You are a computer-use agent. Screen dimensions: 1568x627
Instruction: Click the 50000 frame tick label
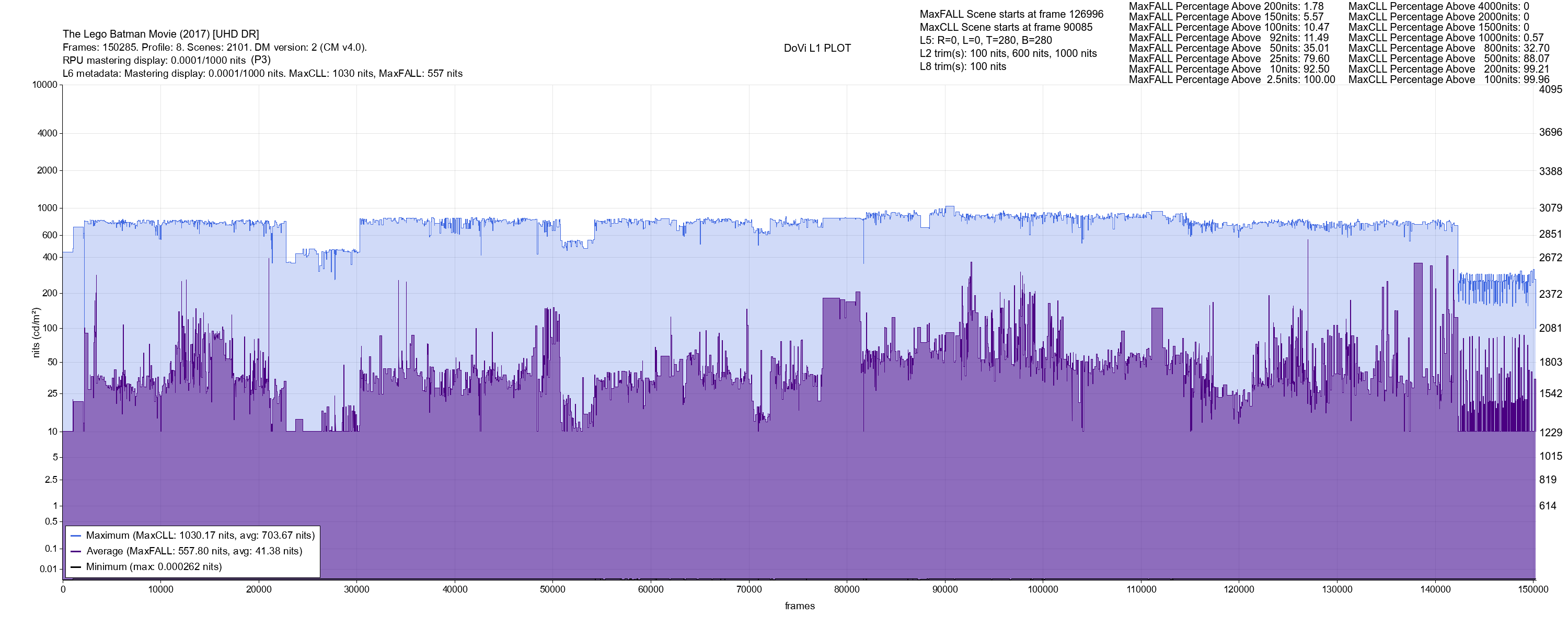(x=552, y=589)
